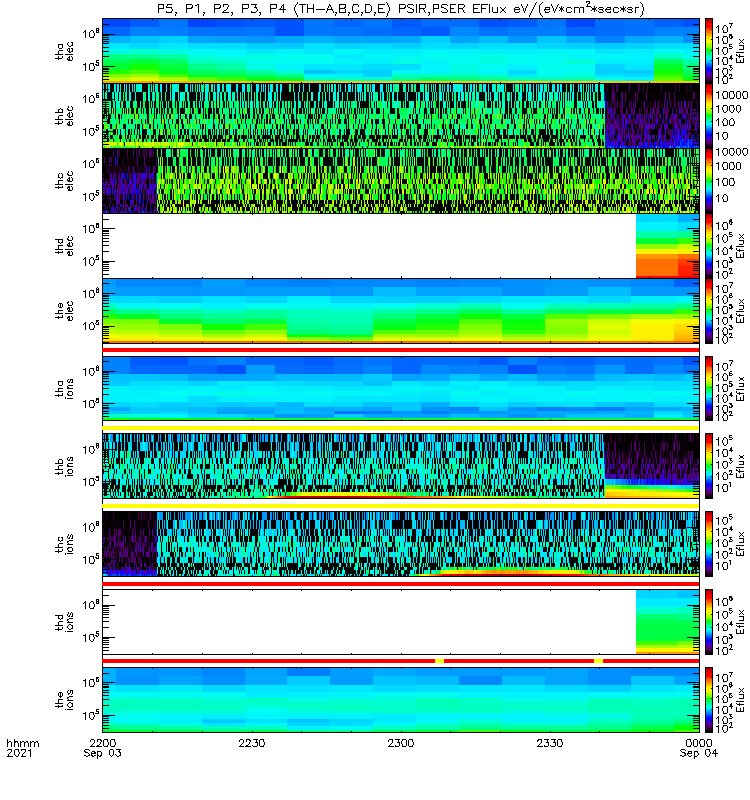Viewport: 750px width, 800px height.
Task: Select the 'thc ions' y-axis label
Action: coord(64,544)
